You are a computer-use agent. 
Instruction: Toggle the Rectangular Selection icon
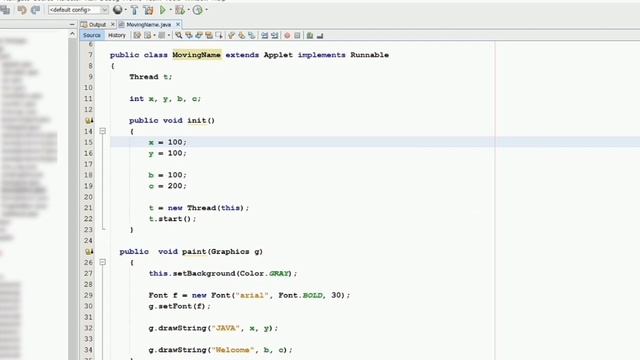(x=219, y=36)
